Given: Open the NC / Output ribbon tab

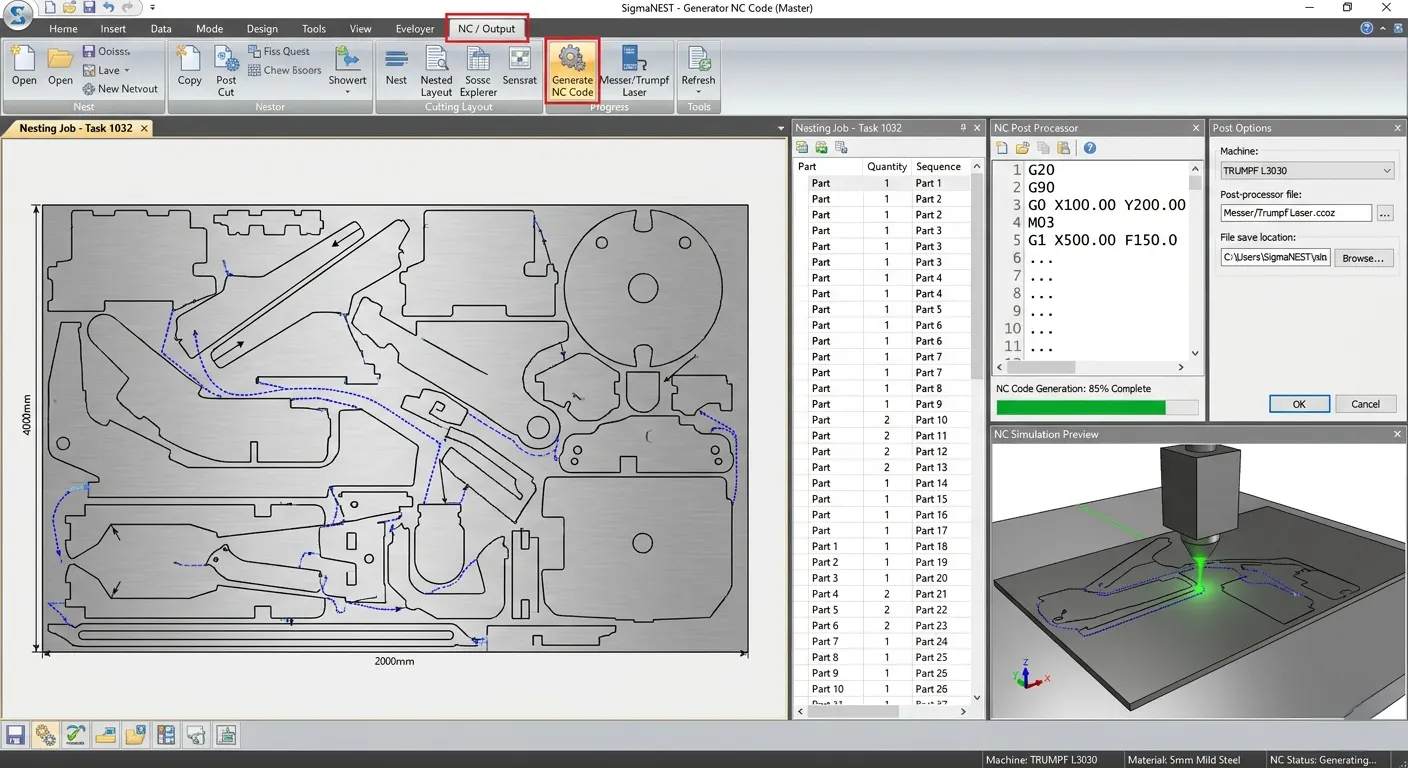Looking at the screenshot, I should coord(486,29).
